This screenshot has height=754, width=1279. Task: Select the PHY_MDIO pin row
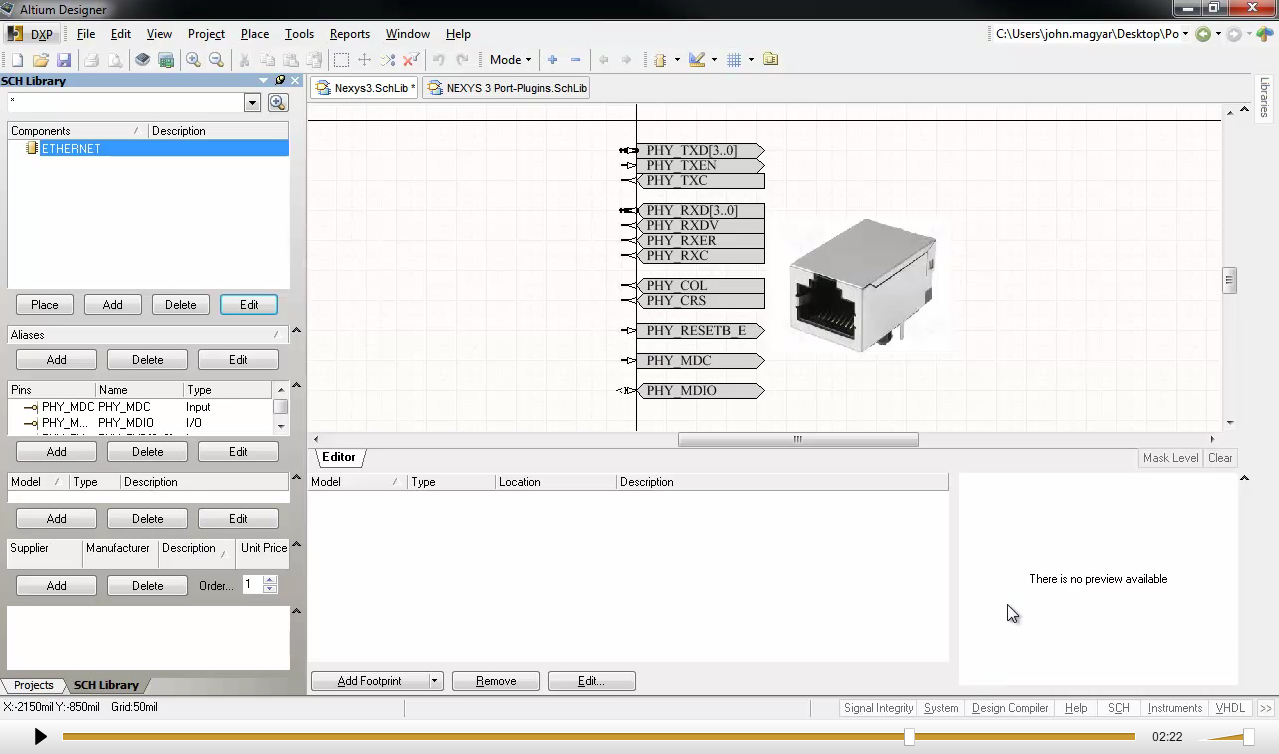[140, 423]
